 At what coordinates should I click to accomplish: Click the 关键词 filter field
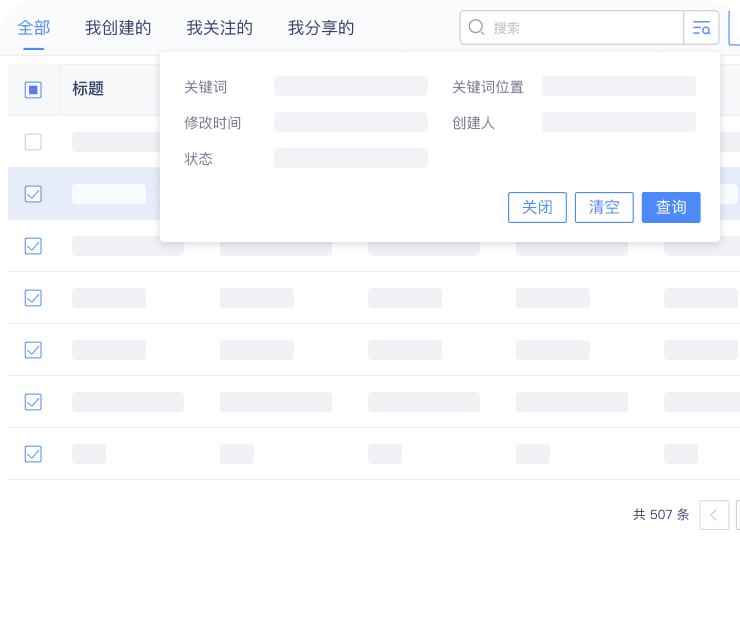(351, 86)
